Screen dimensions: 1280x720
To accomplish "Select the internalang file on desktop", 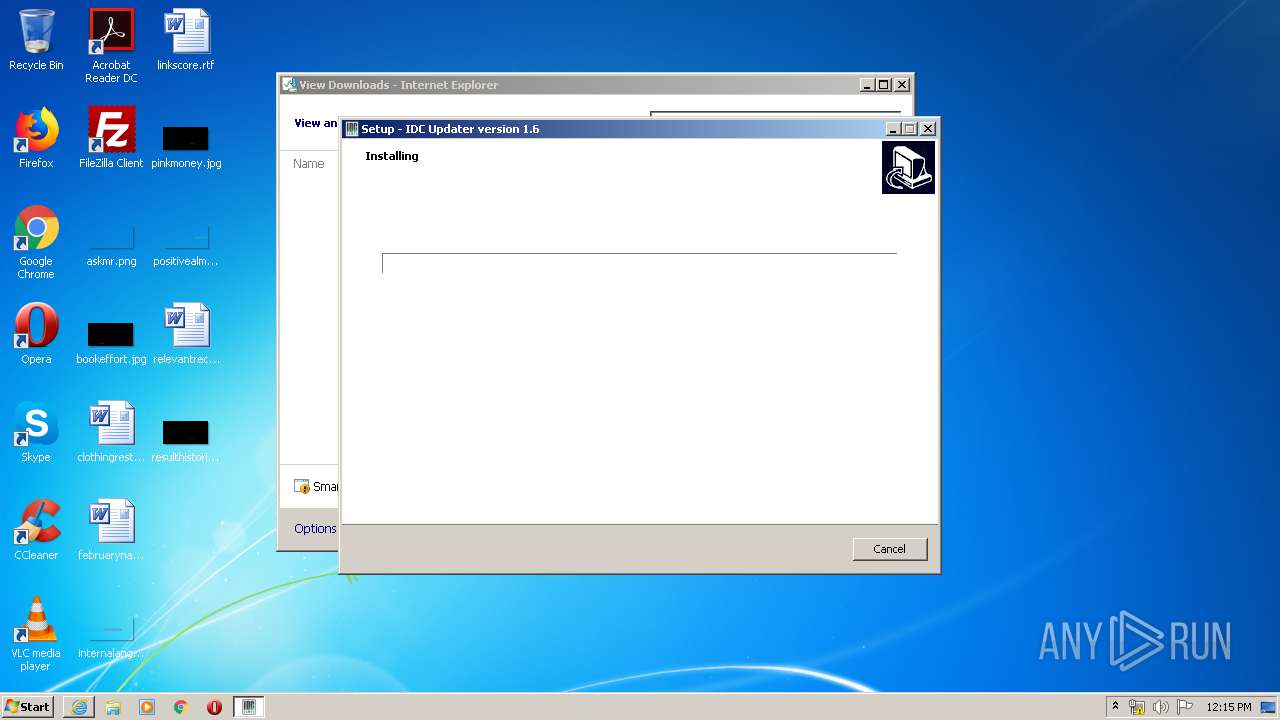I will pyautogui.click(x=111, y=640).
